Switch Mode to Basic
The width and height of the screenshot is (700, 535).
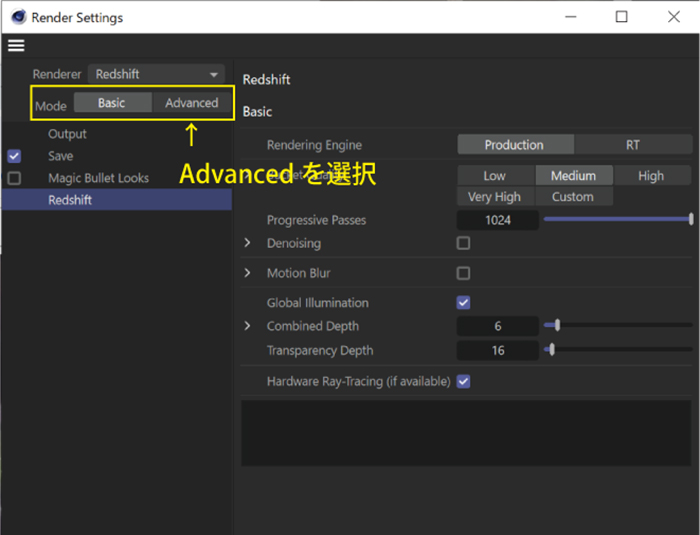coord(112,103)
